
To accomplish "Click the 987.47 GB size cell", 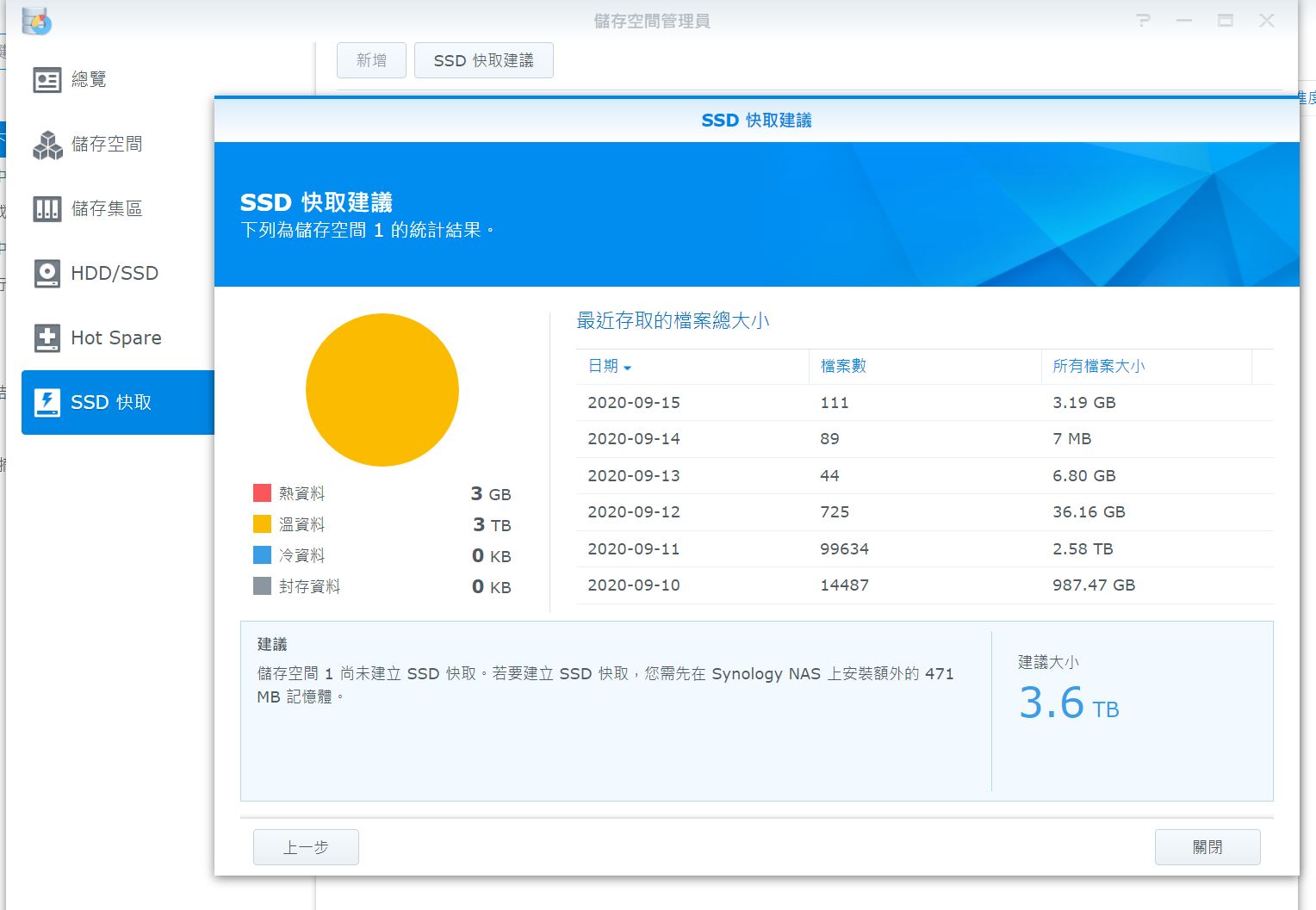I will [x=1094, y=585].
